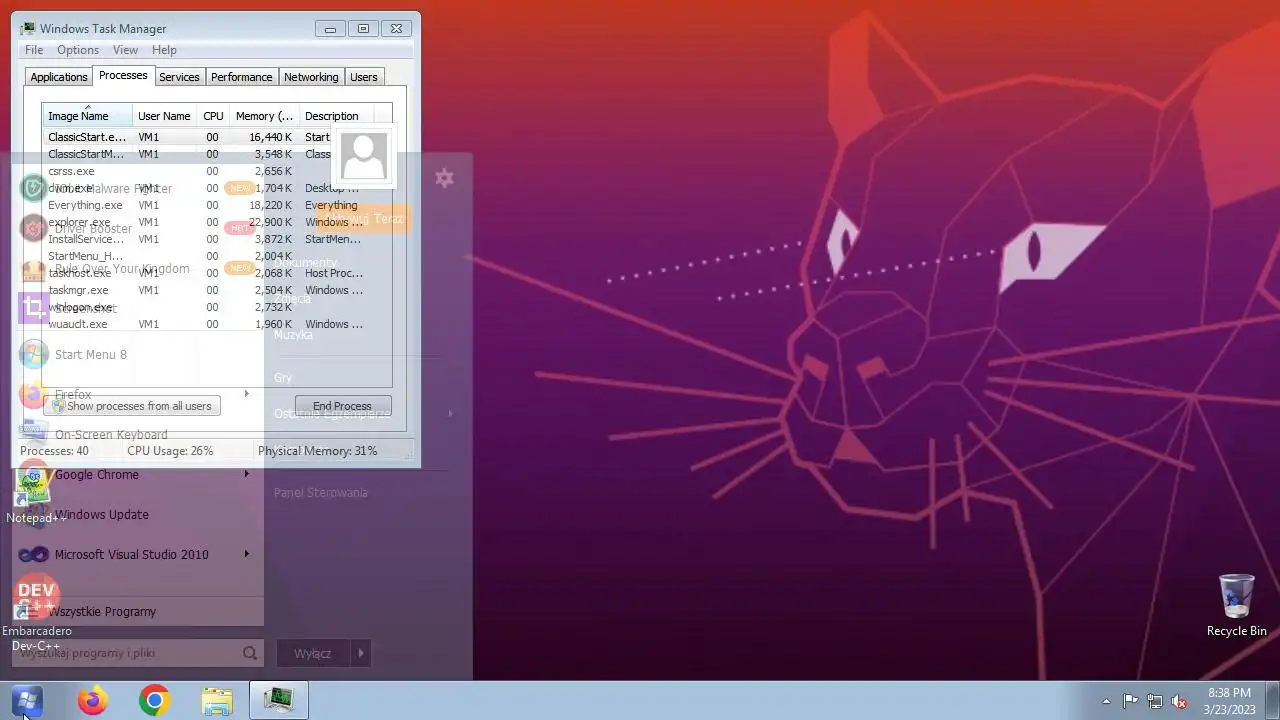
Task: Open the Options menu in Task Manager
Action: [x=78, y=50]
